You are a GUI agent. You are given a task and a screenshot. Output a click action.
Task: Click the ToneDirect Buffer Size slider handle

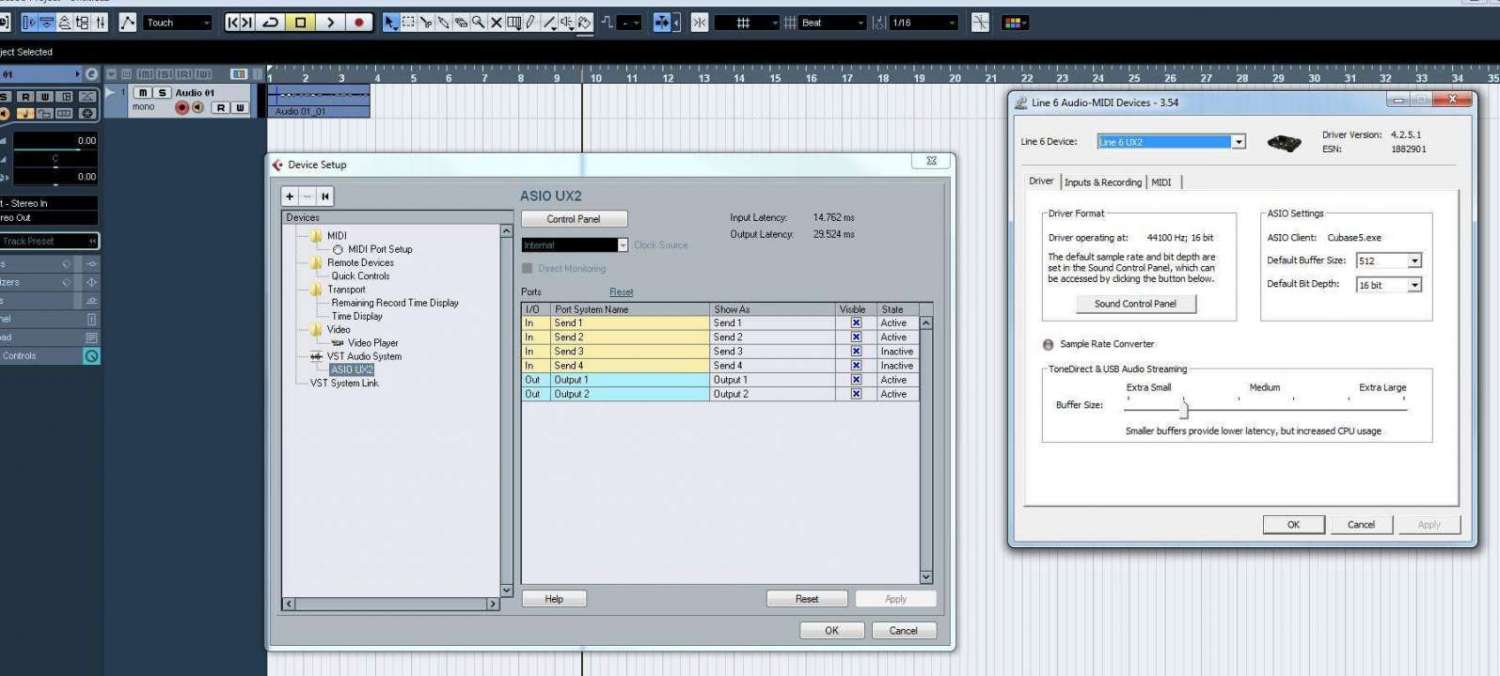coord(1183,408)
